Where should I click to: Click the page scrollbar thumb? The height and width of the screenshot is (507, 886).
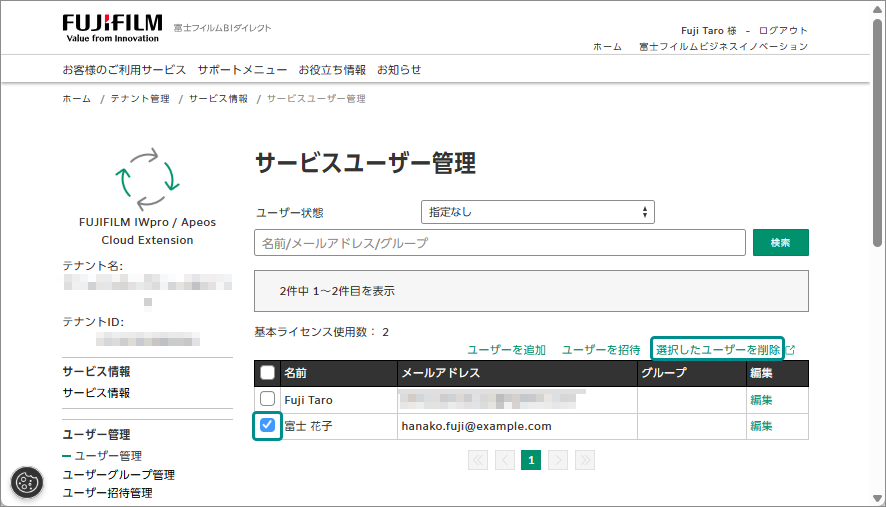point(877,133)
